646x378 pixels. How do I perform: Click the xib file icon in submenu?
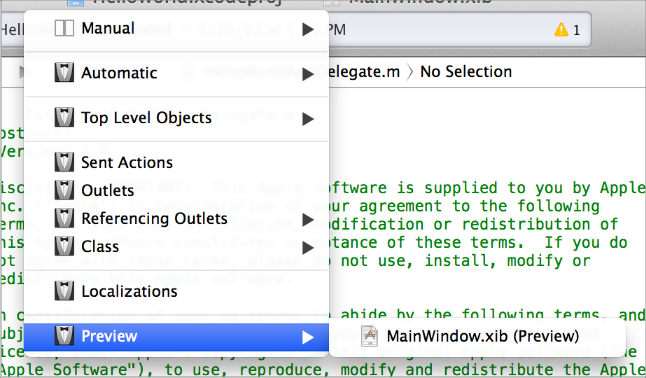369,336
